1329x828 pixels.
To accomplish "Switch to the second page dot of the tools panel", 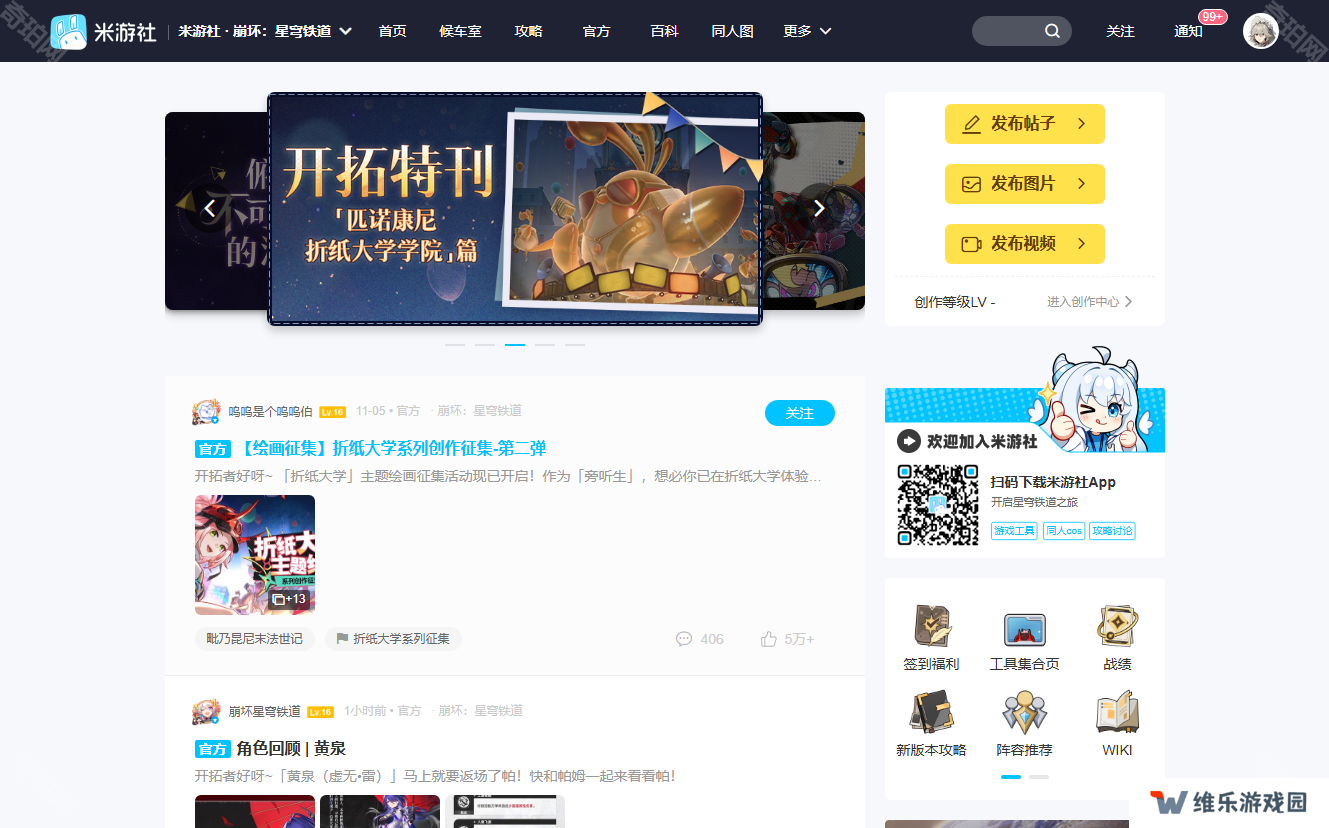I will (x=1039, y=776).
